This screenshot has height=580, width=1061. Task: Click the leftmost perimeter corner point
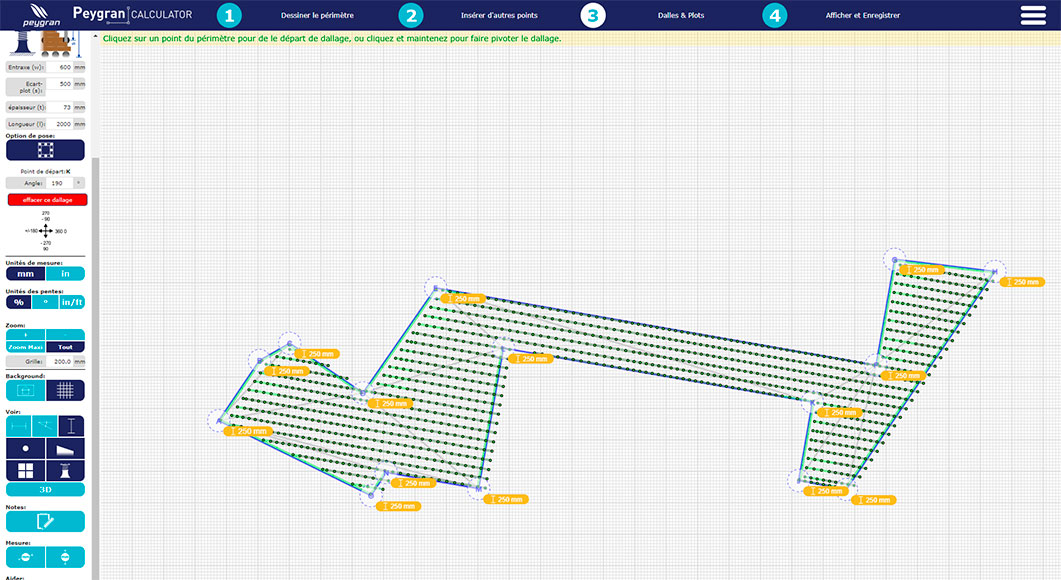click(x=219, y=420)
